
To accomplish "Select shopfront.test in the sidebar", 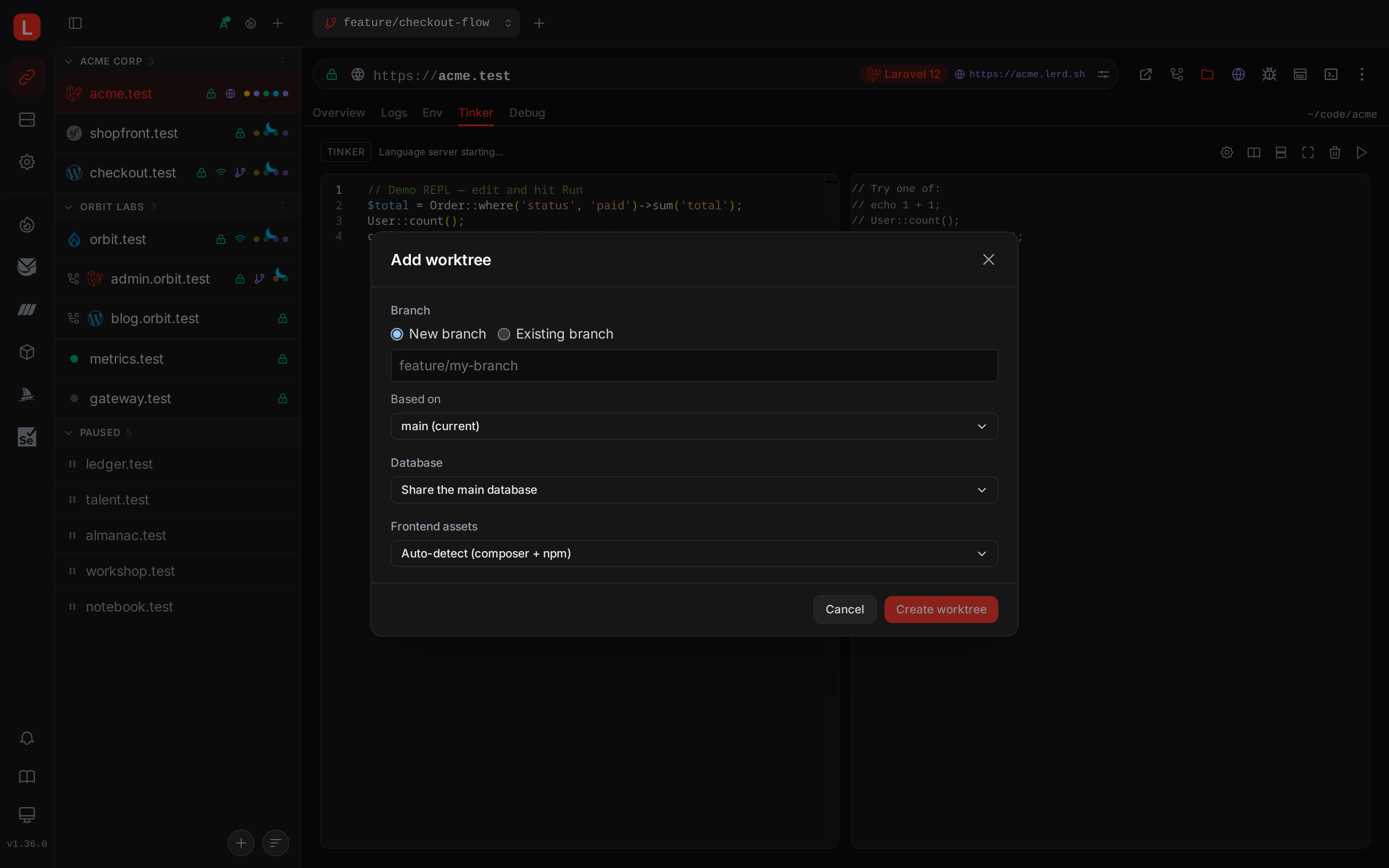I will point(178,133).
